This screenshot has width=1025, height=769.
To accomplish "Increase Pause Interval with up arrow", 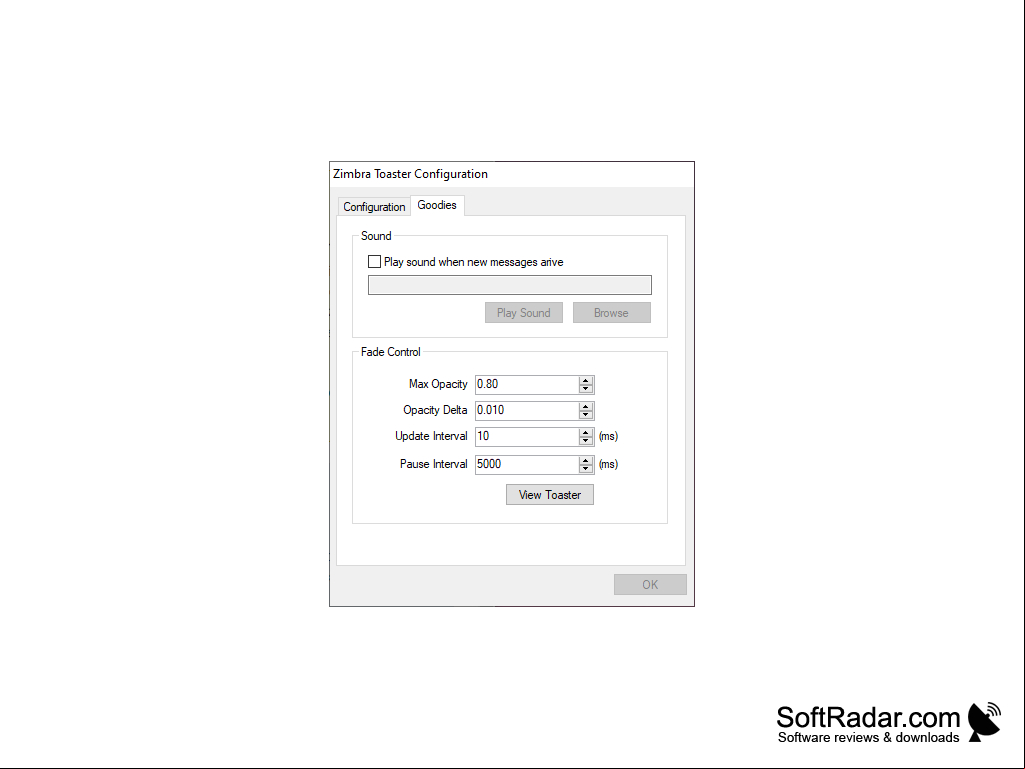I will (586, 460).
